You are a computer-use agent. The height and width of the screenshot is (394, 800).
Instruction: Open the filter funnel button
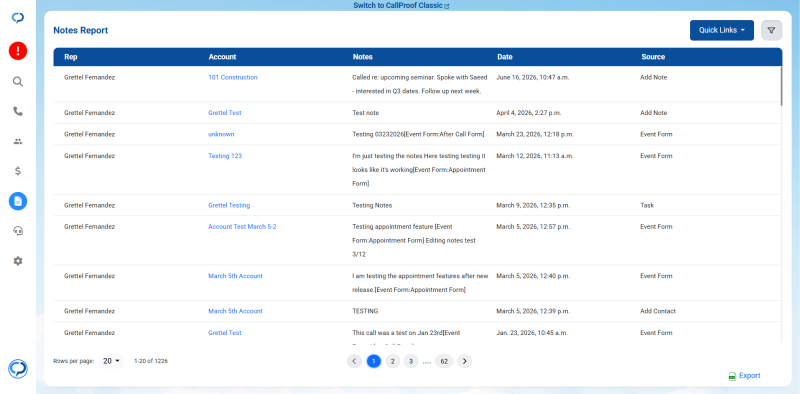[x=771, y=31]
